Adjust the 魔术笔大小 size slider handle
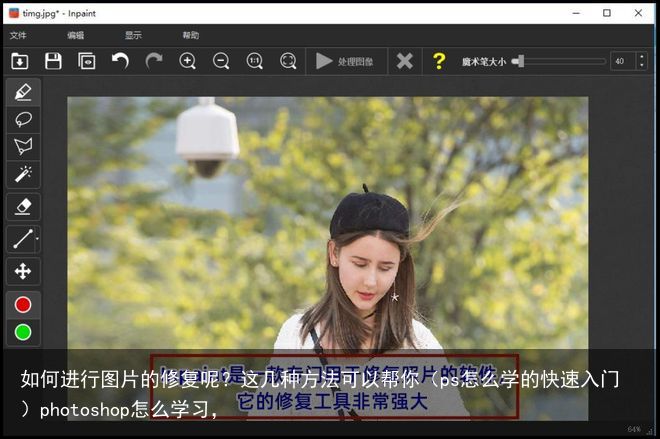Viewport: 660px width, 439px height. (519, 61)
